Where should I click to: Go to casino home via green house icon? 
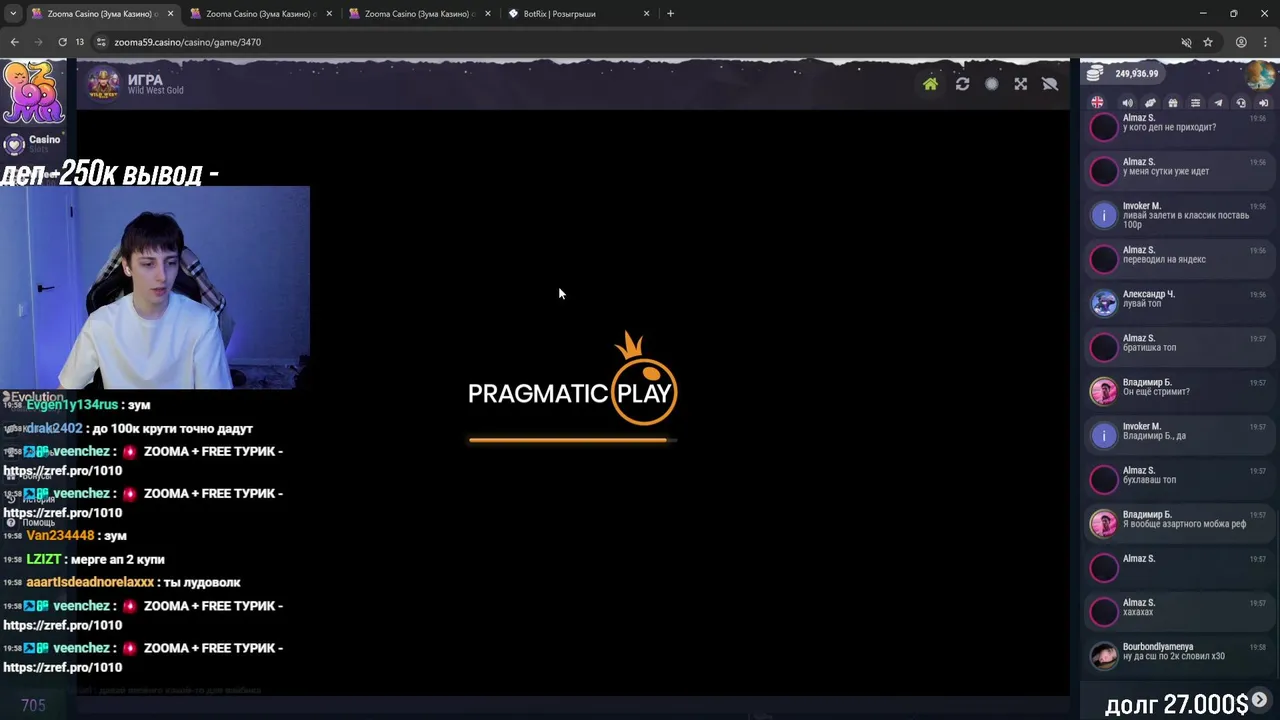930,84
